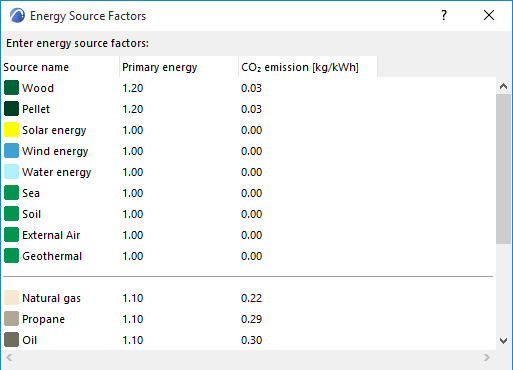This screenshot has width=513, height=370.
Task: Close the Energy Source Factors dialog
Action: [489, 15]
